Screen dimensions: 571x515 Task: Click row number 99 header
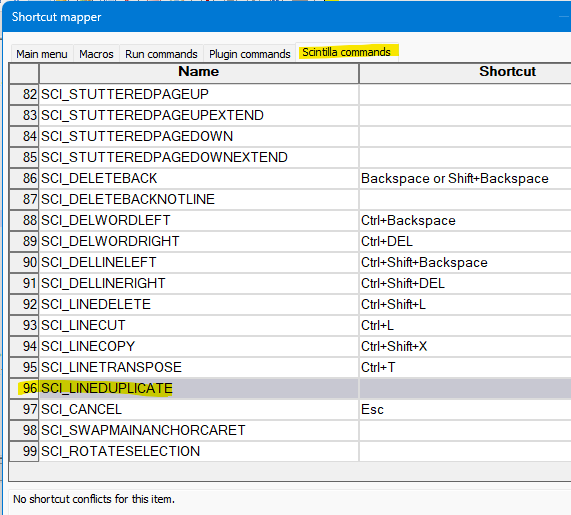[24, 452]
